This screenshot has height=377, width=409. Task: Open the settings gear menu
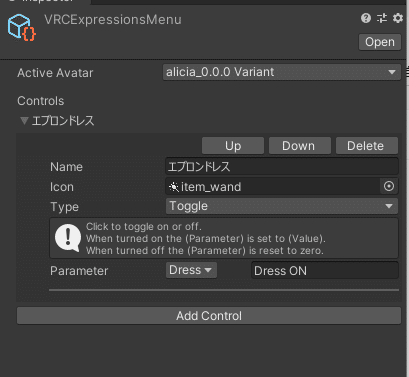coord(398,18)
